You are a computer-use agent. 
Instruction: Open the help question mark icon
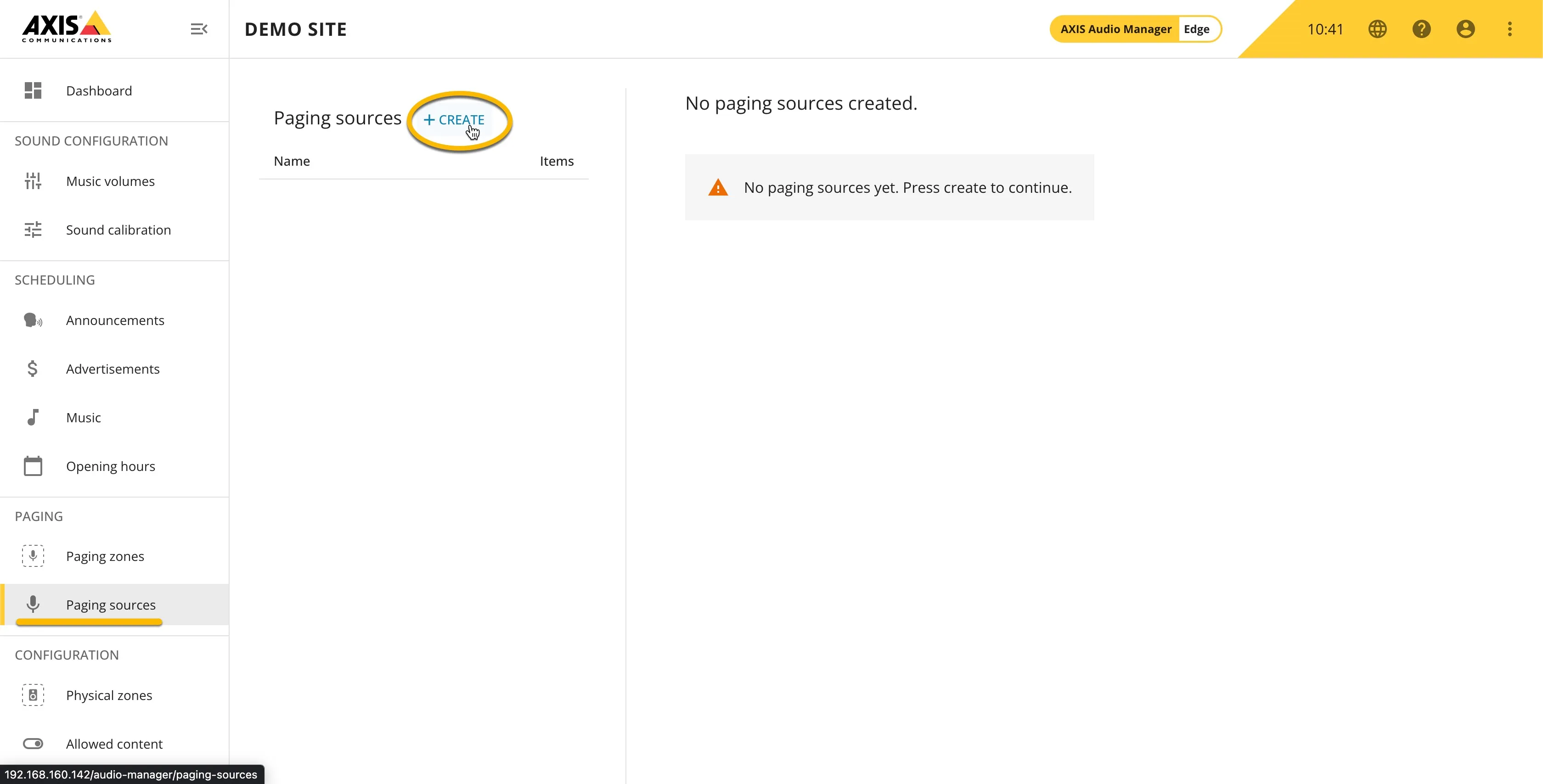point(1421,29)
